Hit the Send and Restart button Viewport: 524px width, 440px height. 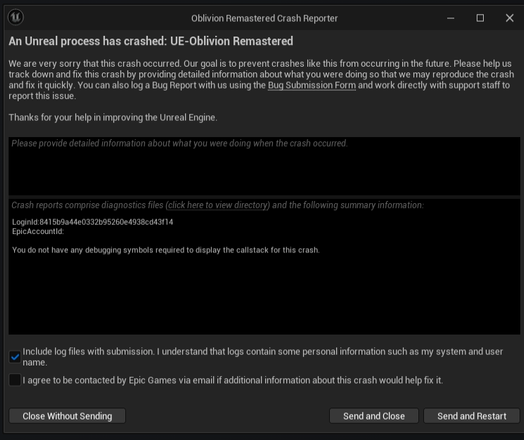pos(472,416)
